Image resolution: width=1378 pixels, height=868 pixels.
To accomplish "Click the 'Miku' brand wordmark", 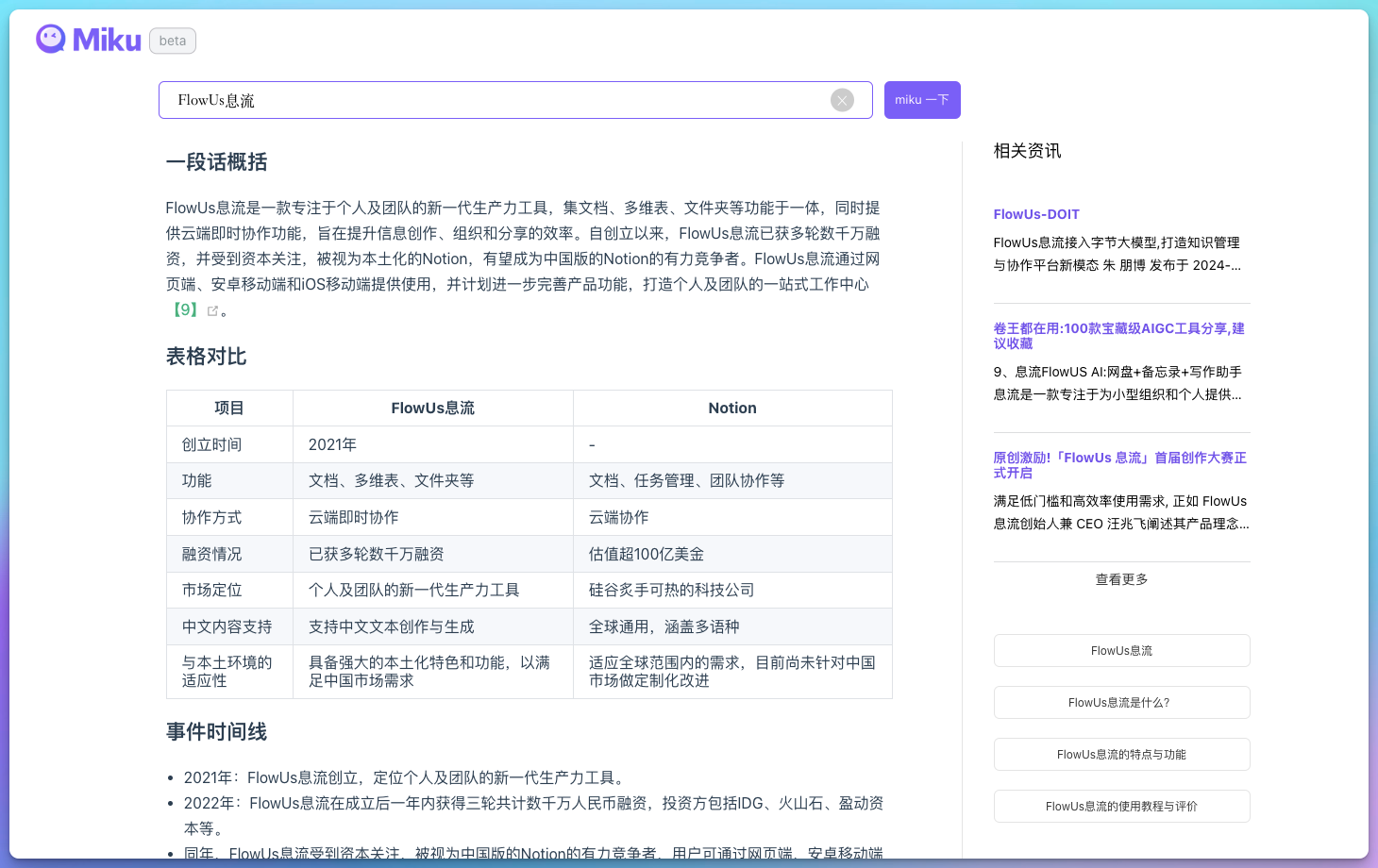I will [107, 40].
